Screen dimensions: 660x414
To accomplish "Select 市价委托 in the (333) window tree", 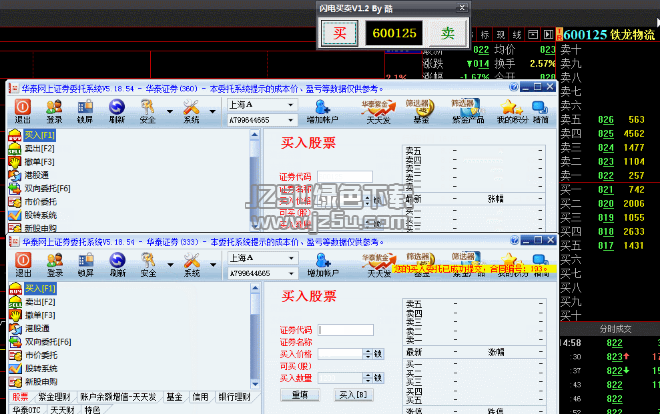I will point(41,355).
